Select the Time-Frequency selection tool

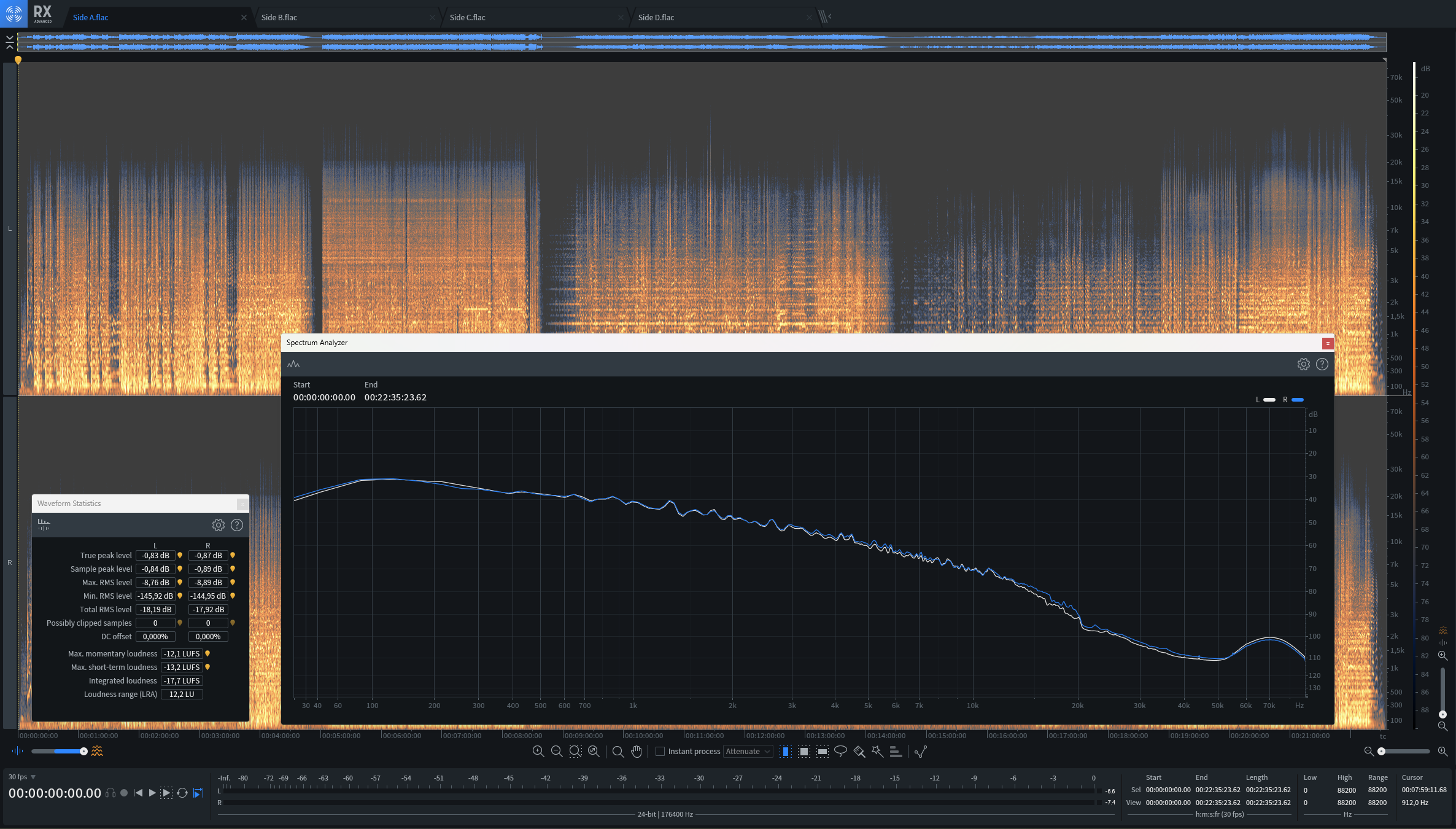click(804, 751)
